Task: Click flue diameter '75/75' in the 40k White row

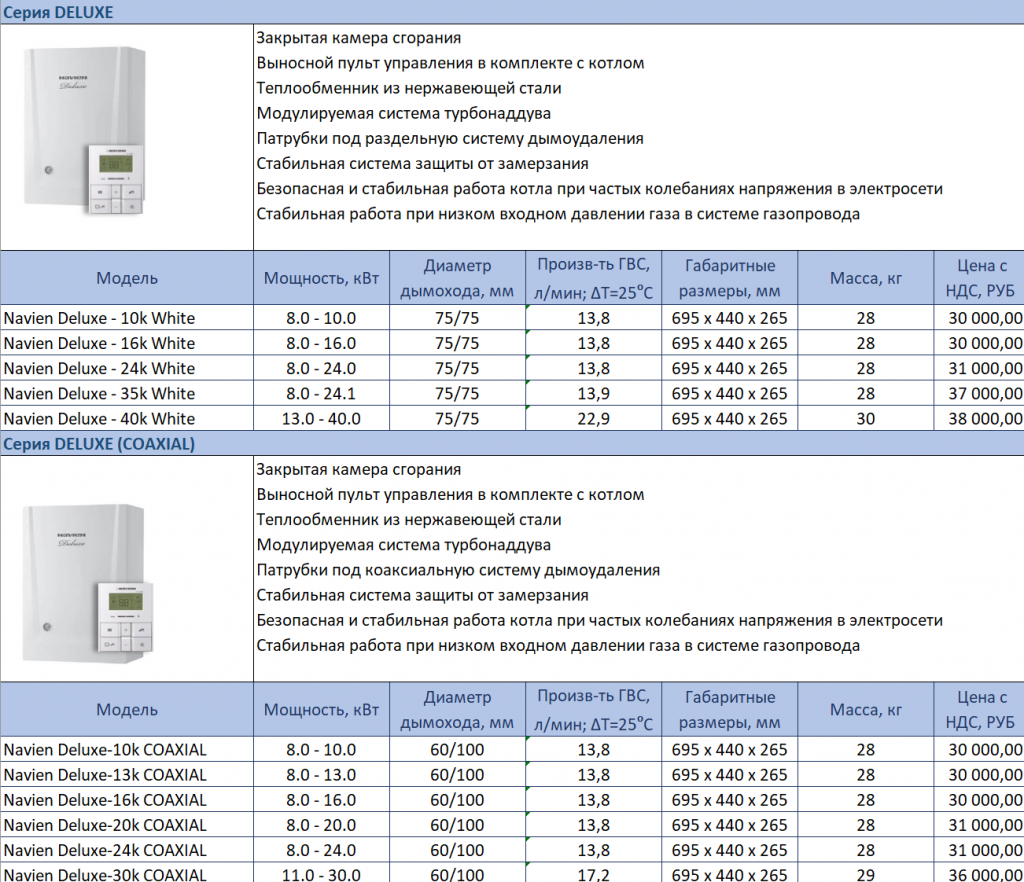Action: (457, 418)
